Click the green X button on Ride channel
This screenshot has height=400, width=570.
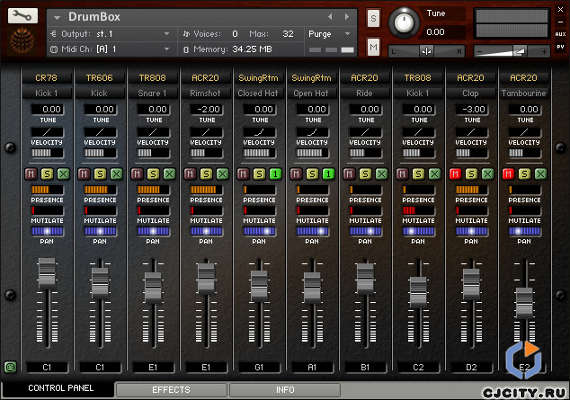382,174
